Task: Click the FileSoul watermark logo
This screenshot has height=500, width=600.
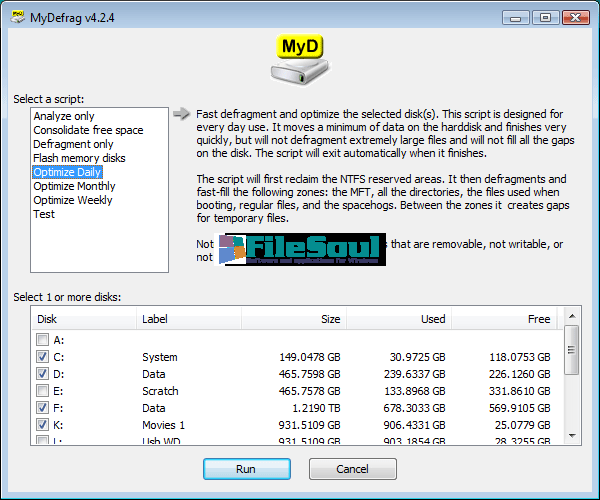Action: click(x=303, y=248)
